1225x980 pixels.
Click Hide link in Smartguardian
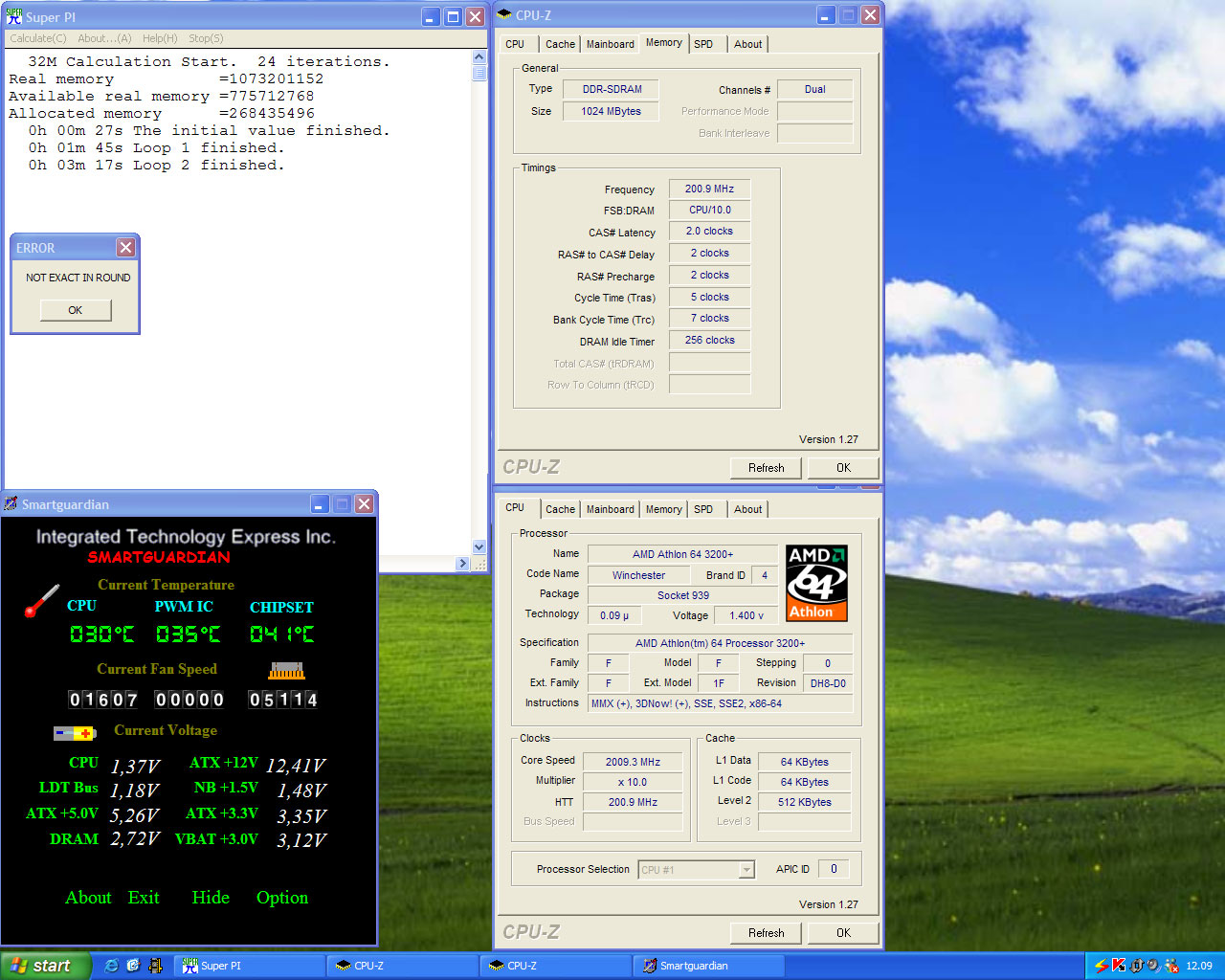point(211,897)
